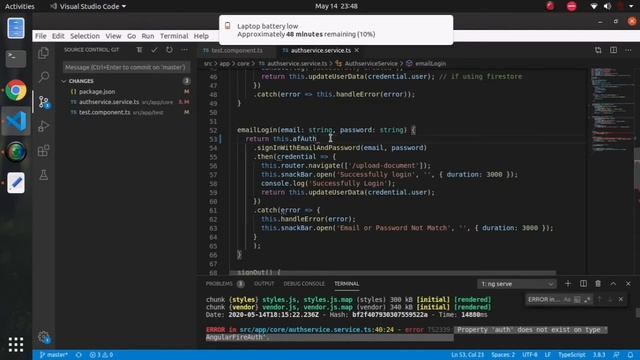
Task: Click the feedback icon in status bar
Action: pos(616,355)
